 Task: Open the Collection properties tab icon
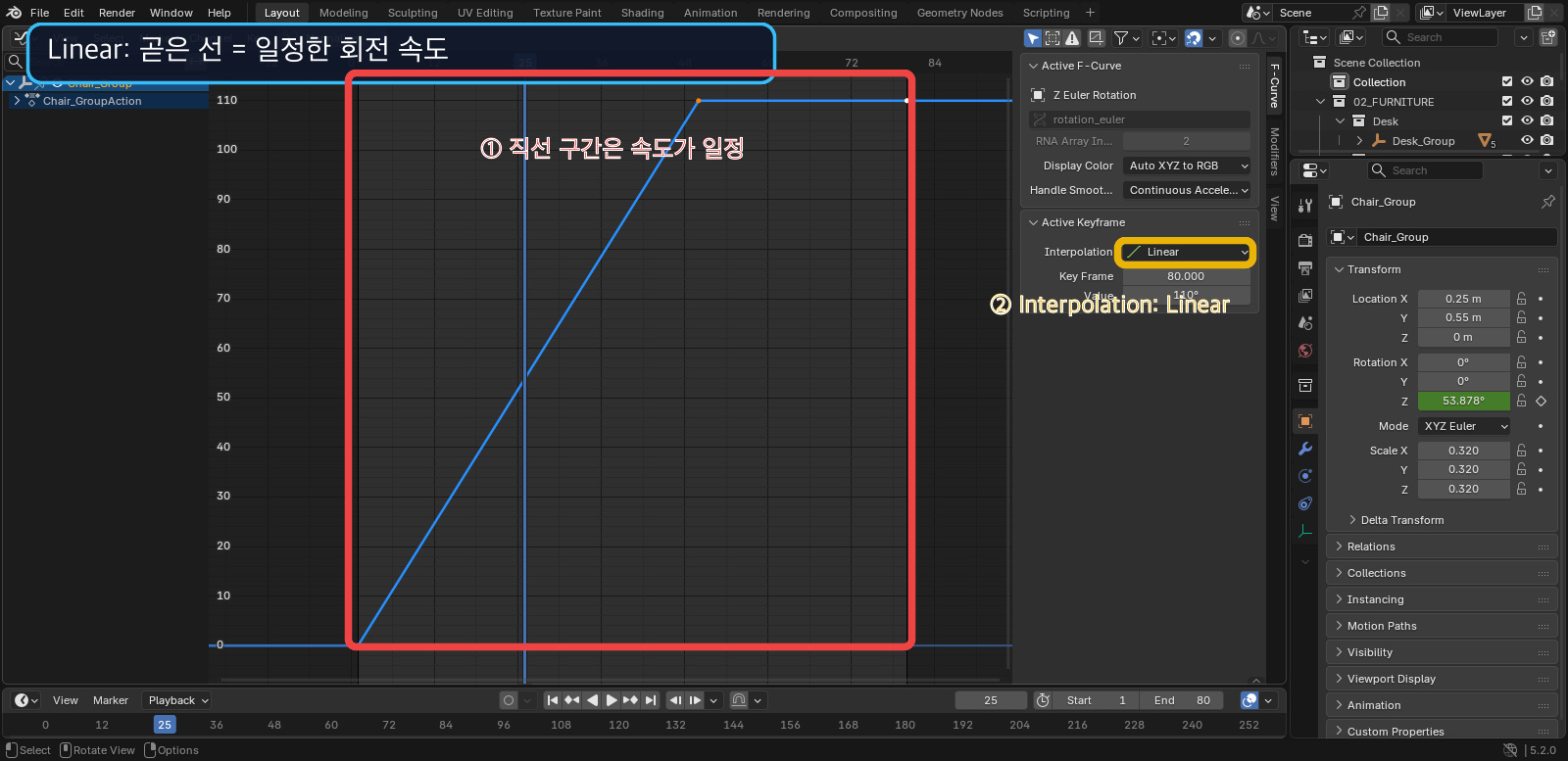coord(1305,385)
